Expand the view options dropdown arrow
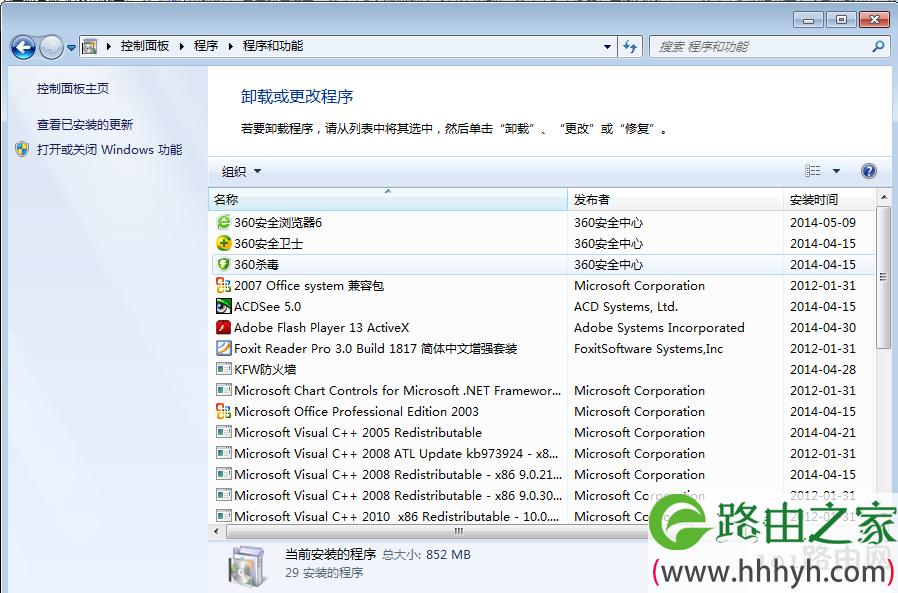 [836, 171]
